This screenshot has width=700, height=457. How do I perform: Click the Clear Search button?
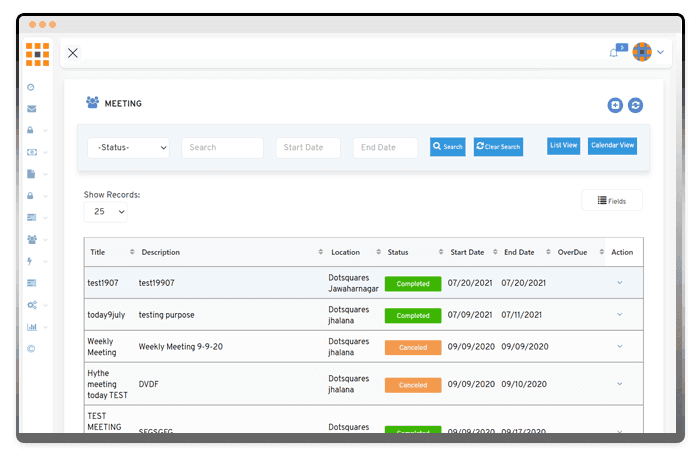(498, 146)
